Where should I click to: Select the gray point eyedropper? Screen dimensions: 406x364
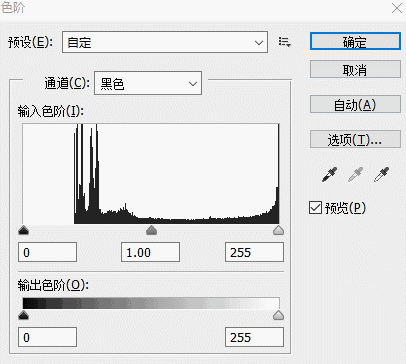355,175
